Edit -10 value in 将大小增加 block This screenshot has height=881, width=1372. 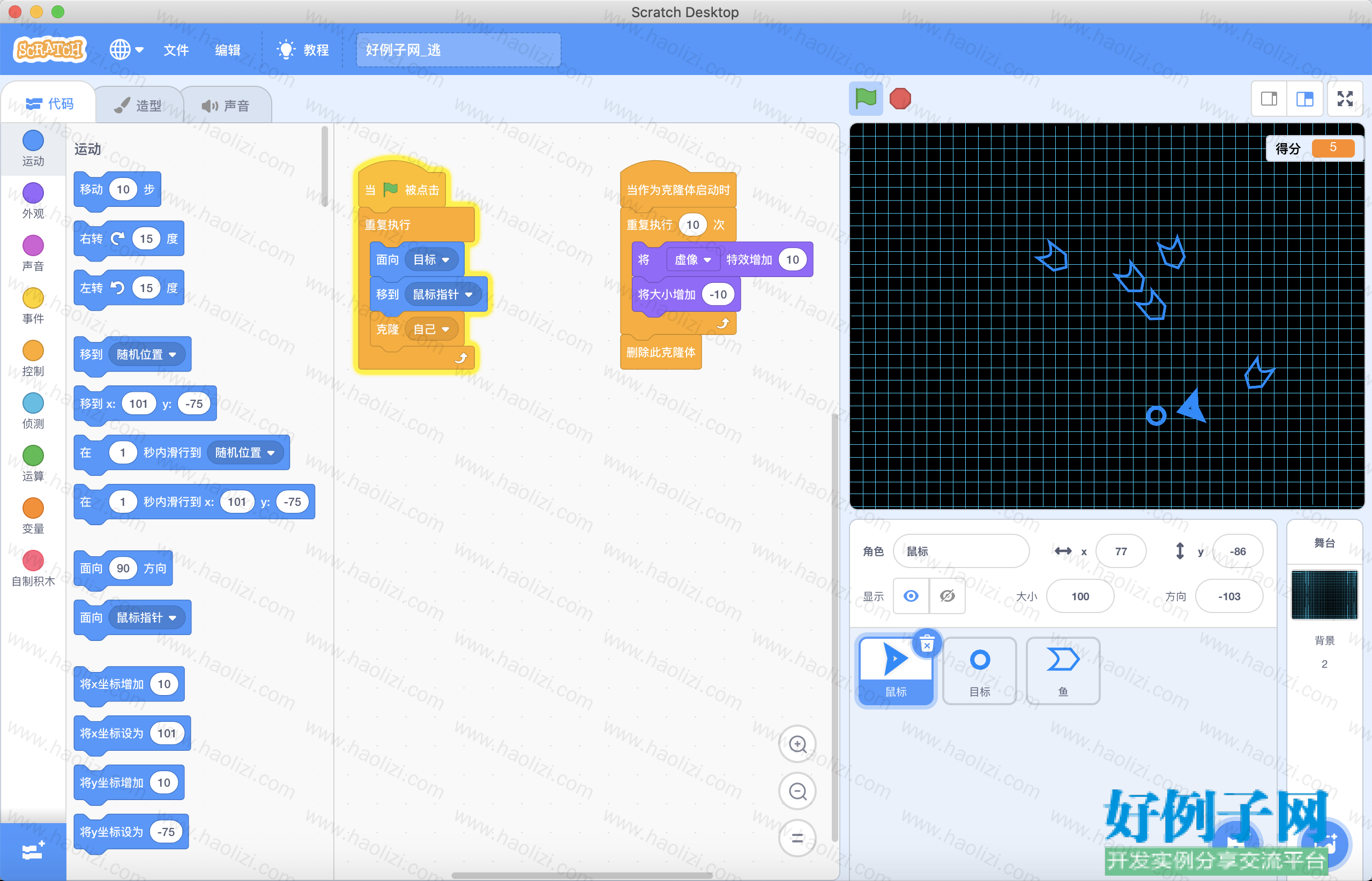tap(718, 295)
